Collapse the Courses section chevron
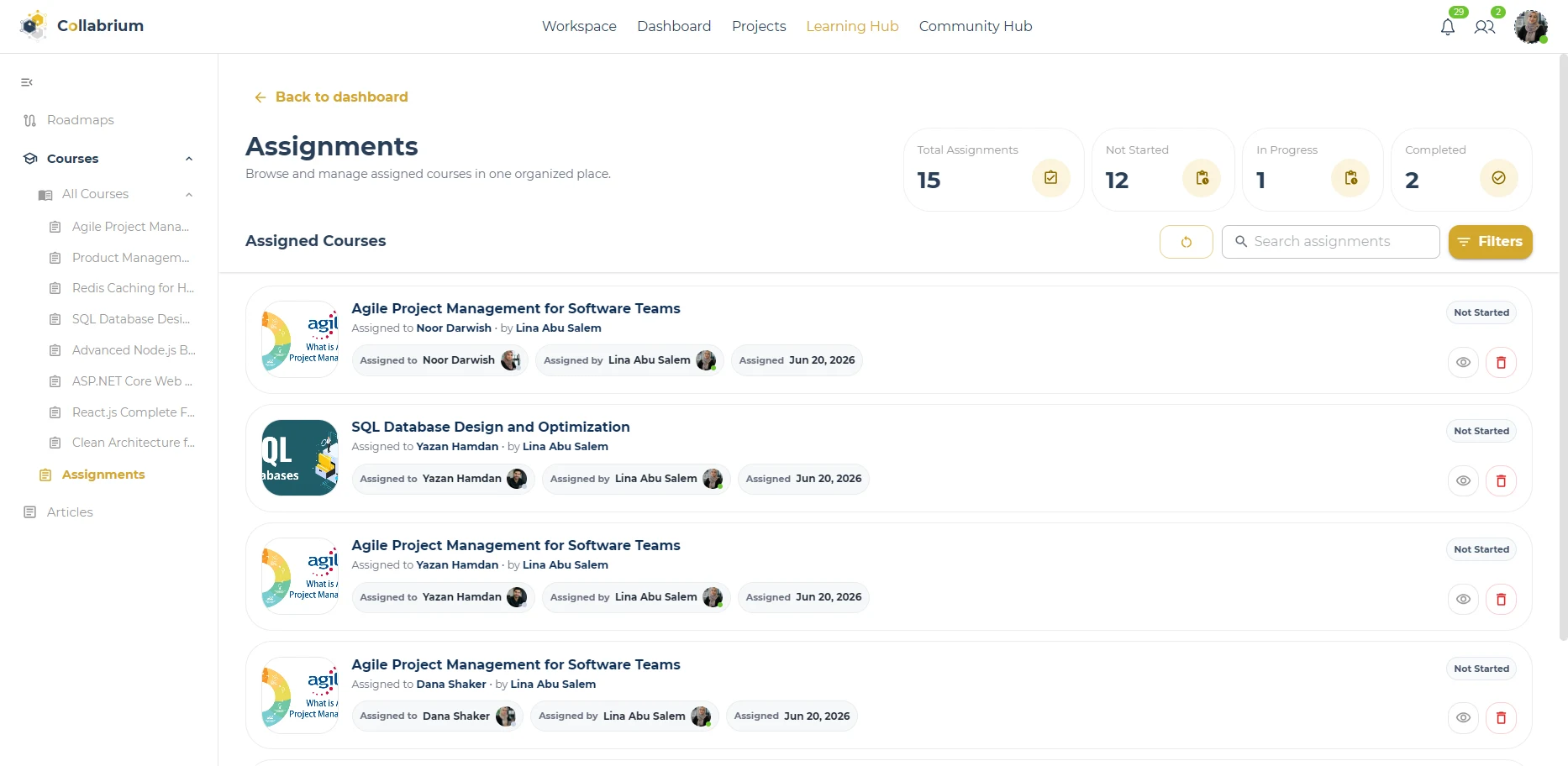Screen dimensions: 1568x766 pyautogui.click(x=189, y=159)
